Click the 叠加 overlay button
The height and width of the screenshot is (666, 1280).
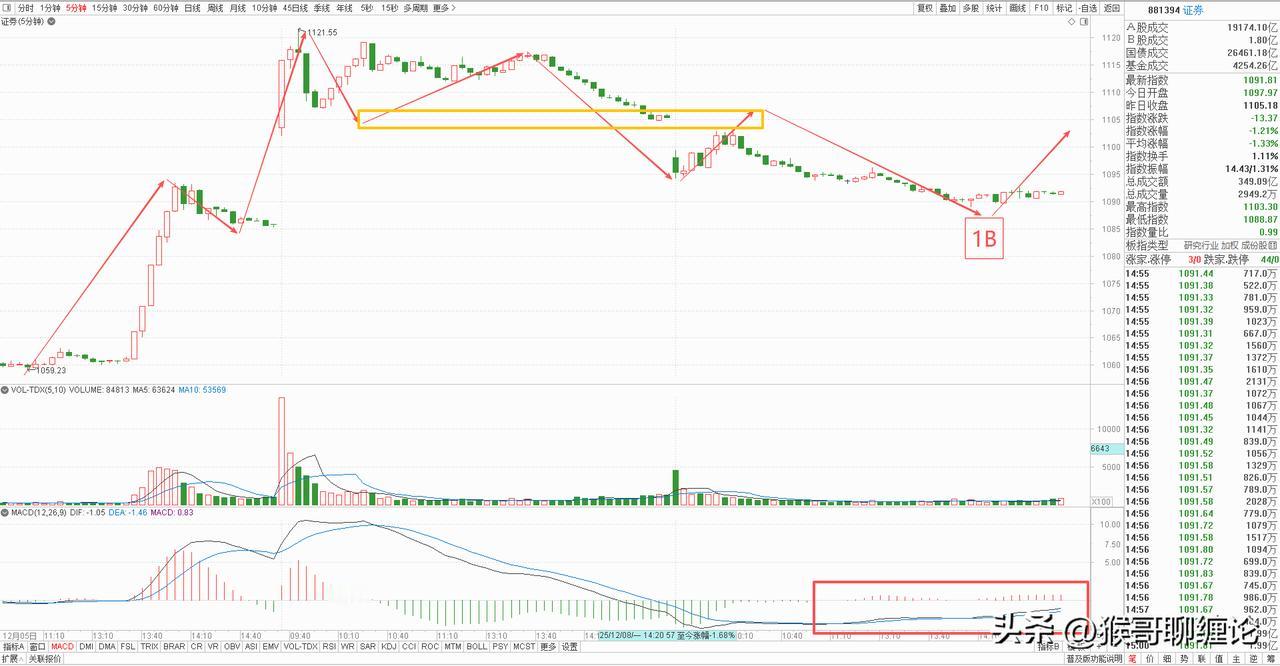point(948,7)
